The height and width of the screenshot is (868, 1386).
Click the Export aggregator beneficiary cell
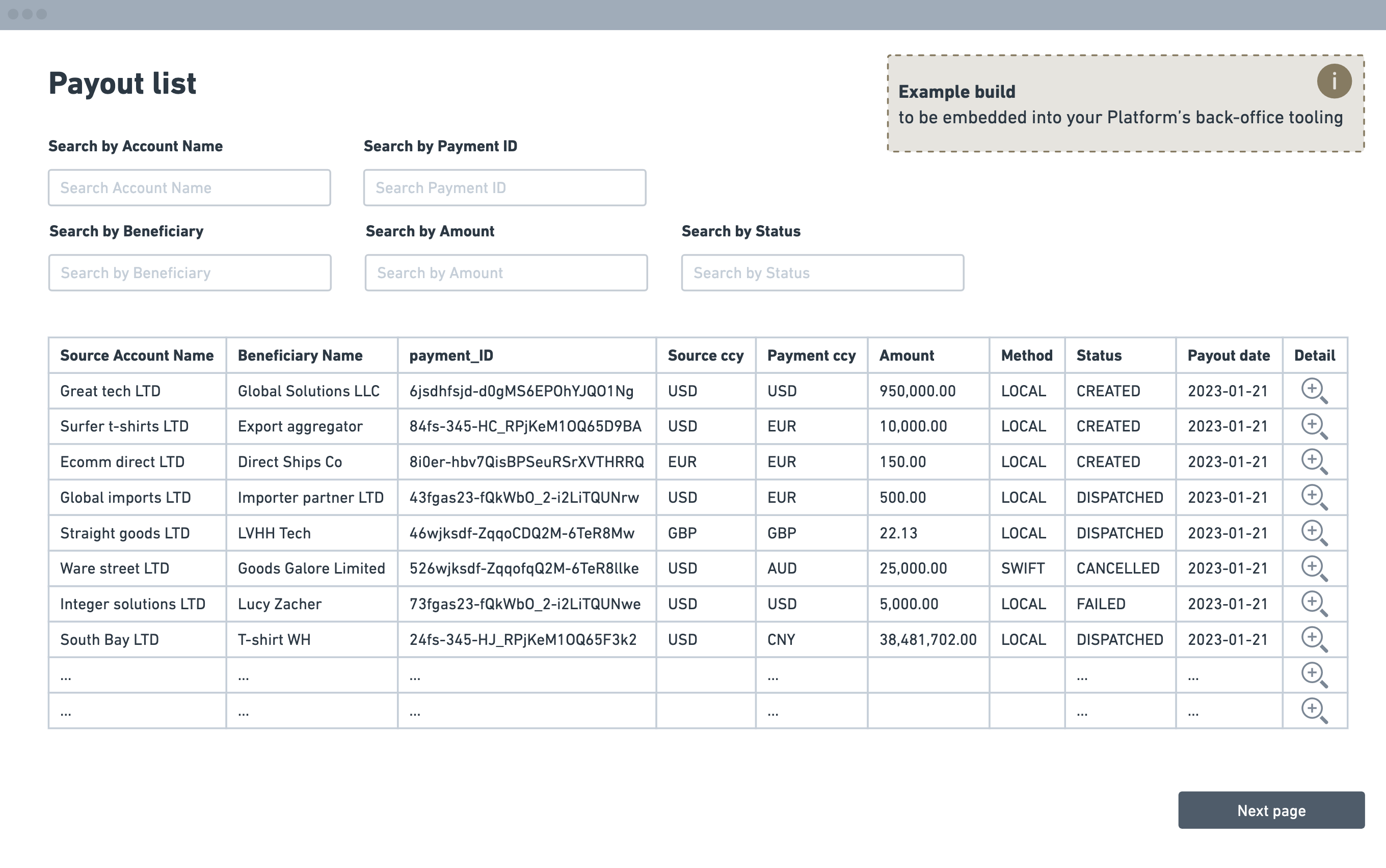coord(300,426)
